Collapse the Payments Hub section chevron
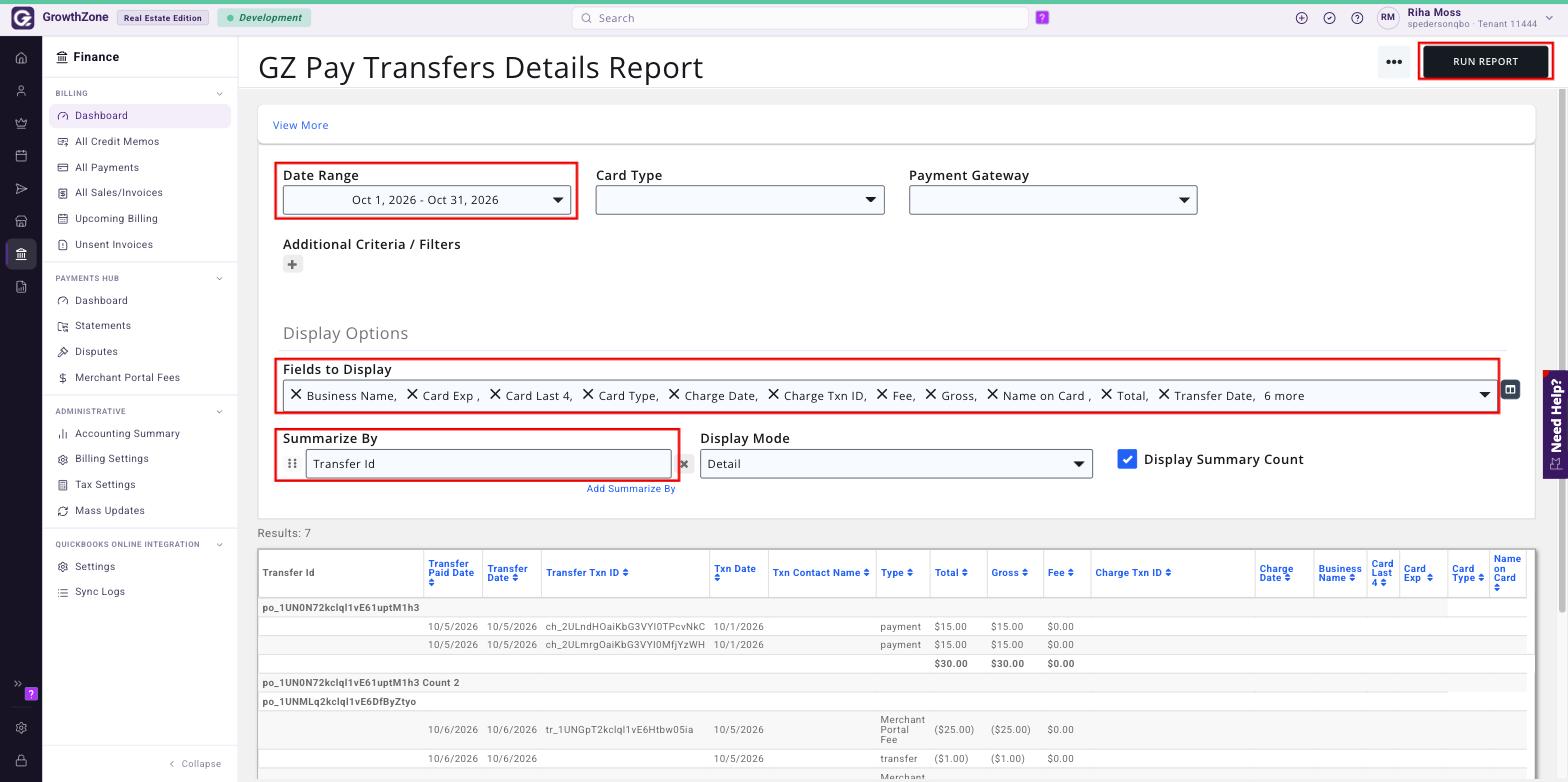The width and height of the screenshot is (1568, 782). 220,278
